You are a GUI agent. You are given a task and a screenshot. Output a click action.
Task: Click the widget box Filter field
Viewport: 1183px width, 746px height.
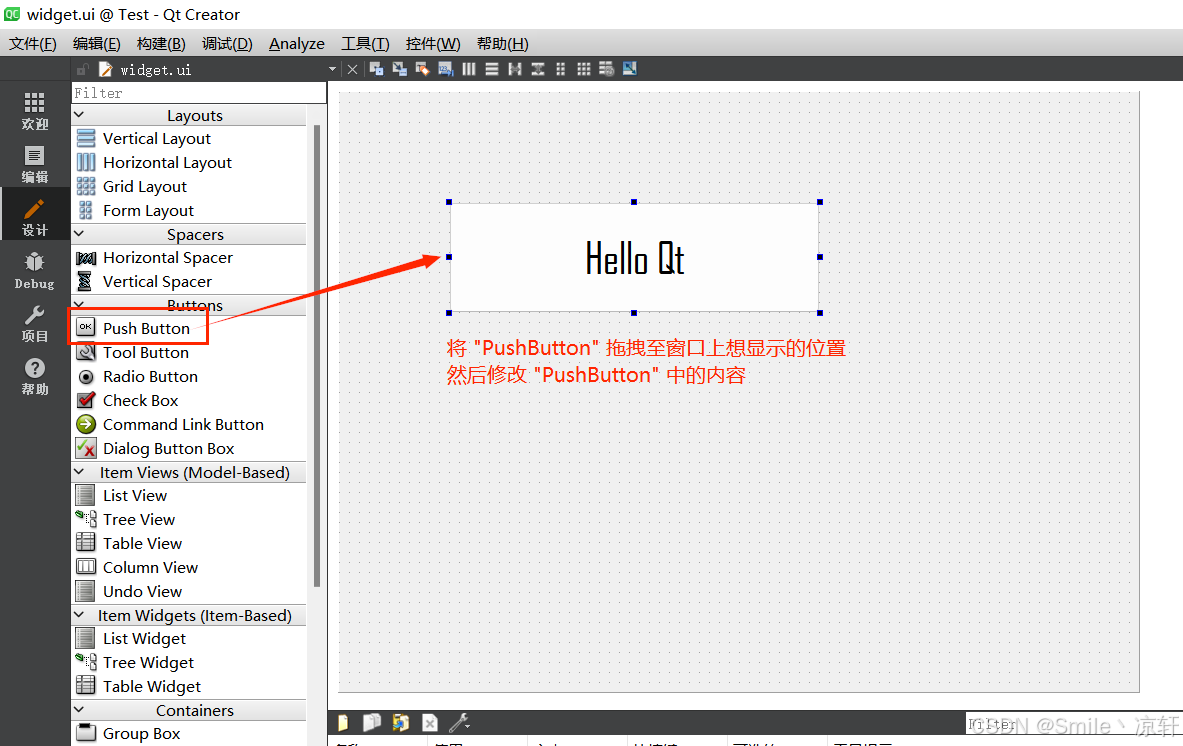tap(199, 93)
